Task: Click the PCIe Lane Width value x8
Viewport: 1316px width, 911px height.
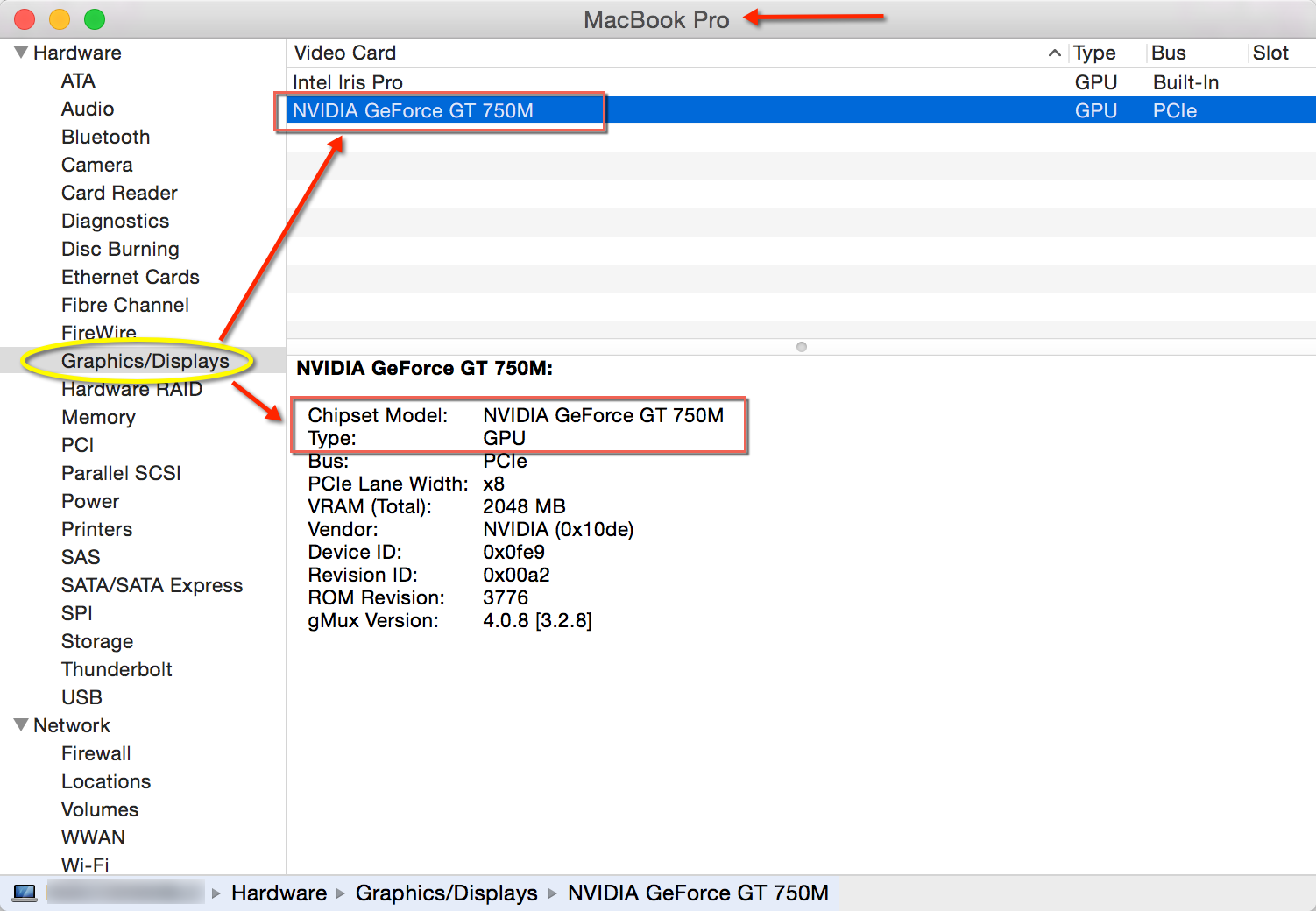Action: pyautogui.click(x=493, y=484)
